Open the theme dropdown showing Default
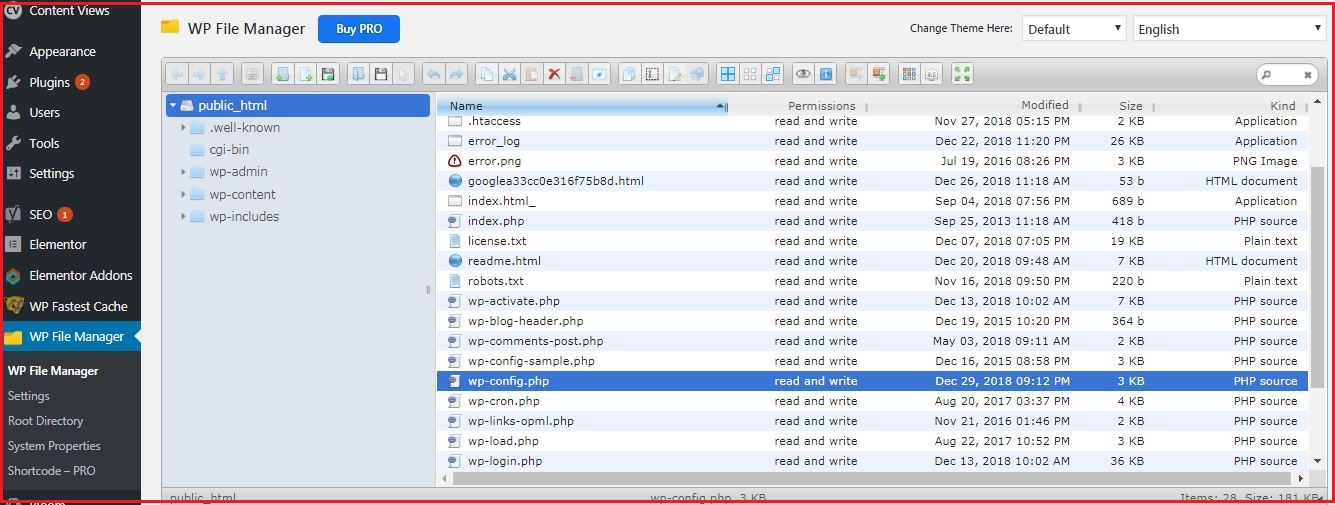This screenshot has width=1335, height=505. coord(1075,29)
